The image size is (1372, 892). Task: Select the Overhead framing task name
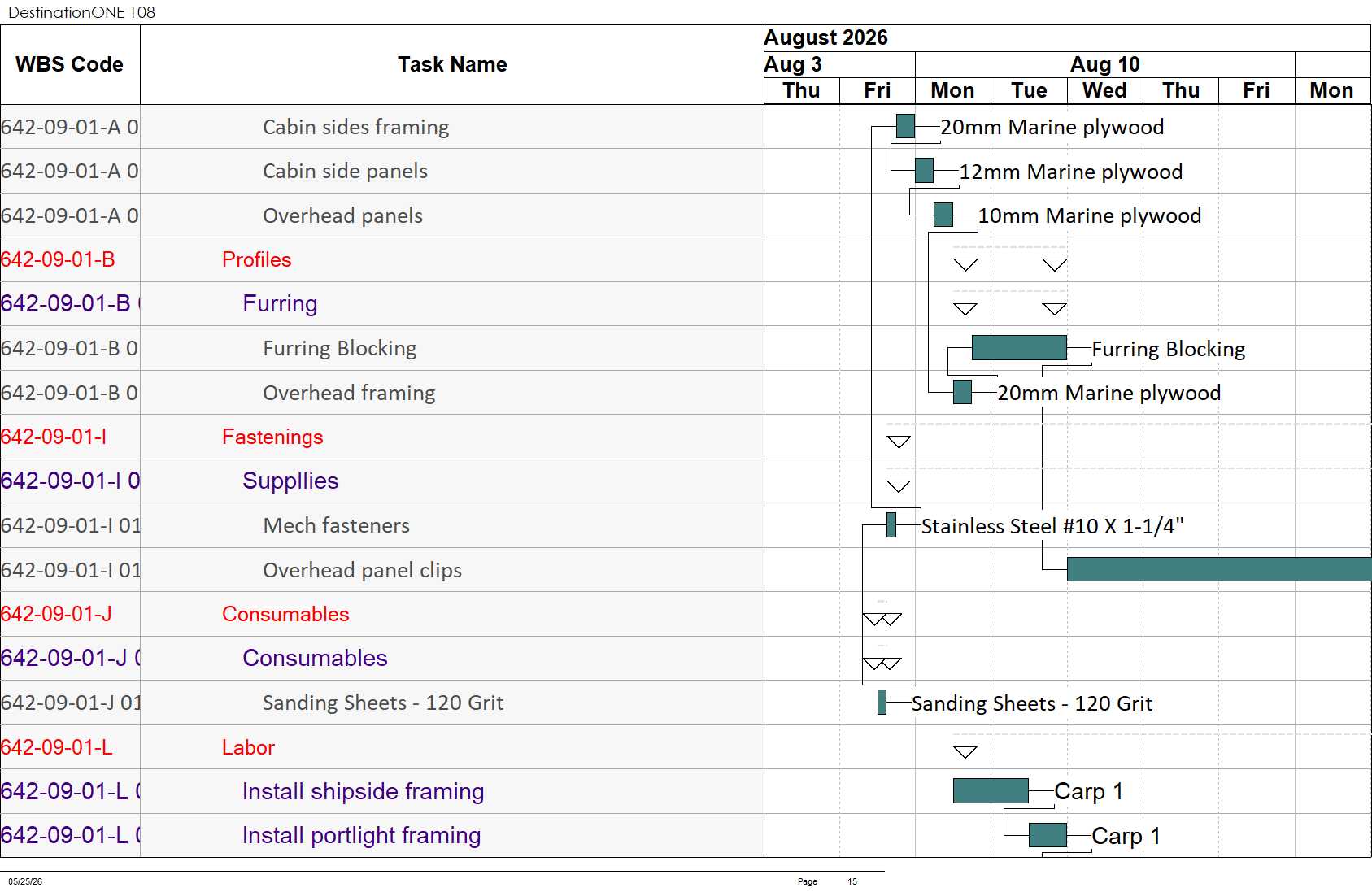coord(349,393)
